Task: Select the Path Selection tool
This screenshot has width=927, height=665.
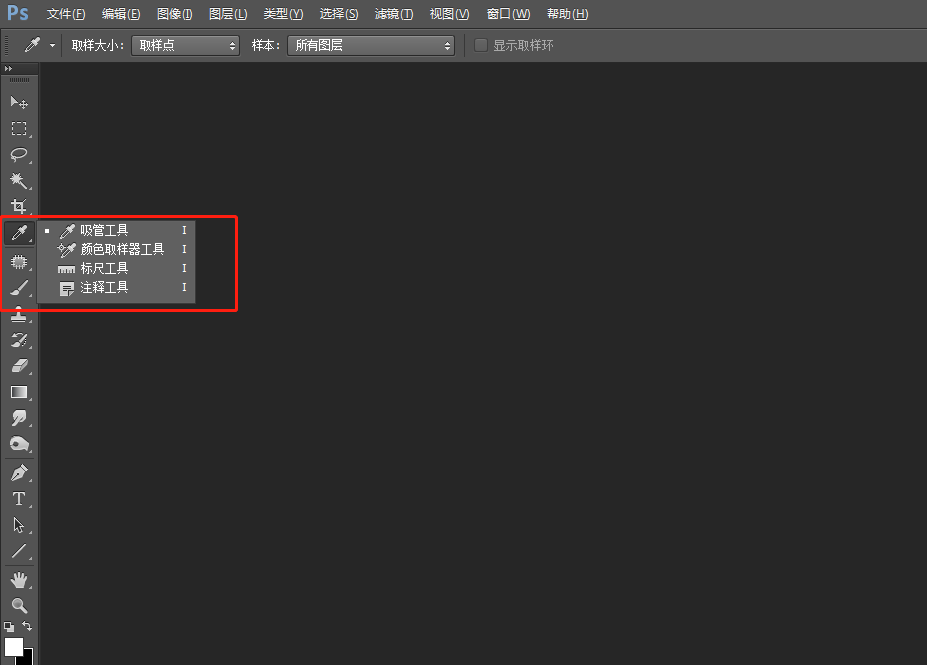Action: point(19,525)
